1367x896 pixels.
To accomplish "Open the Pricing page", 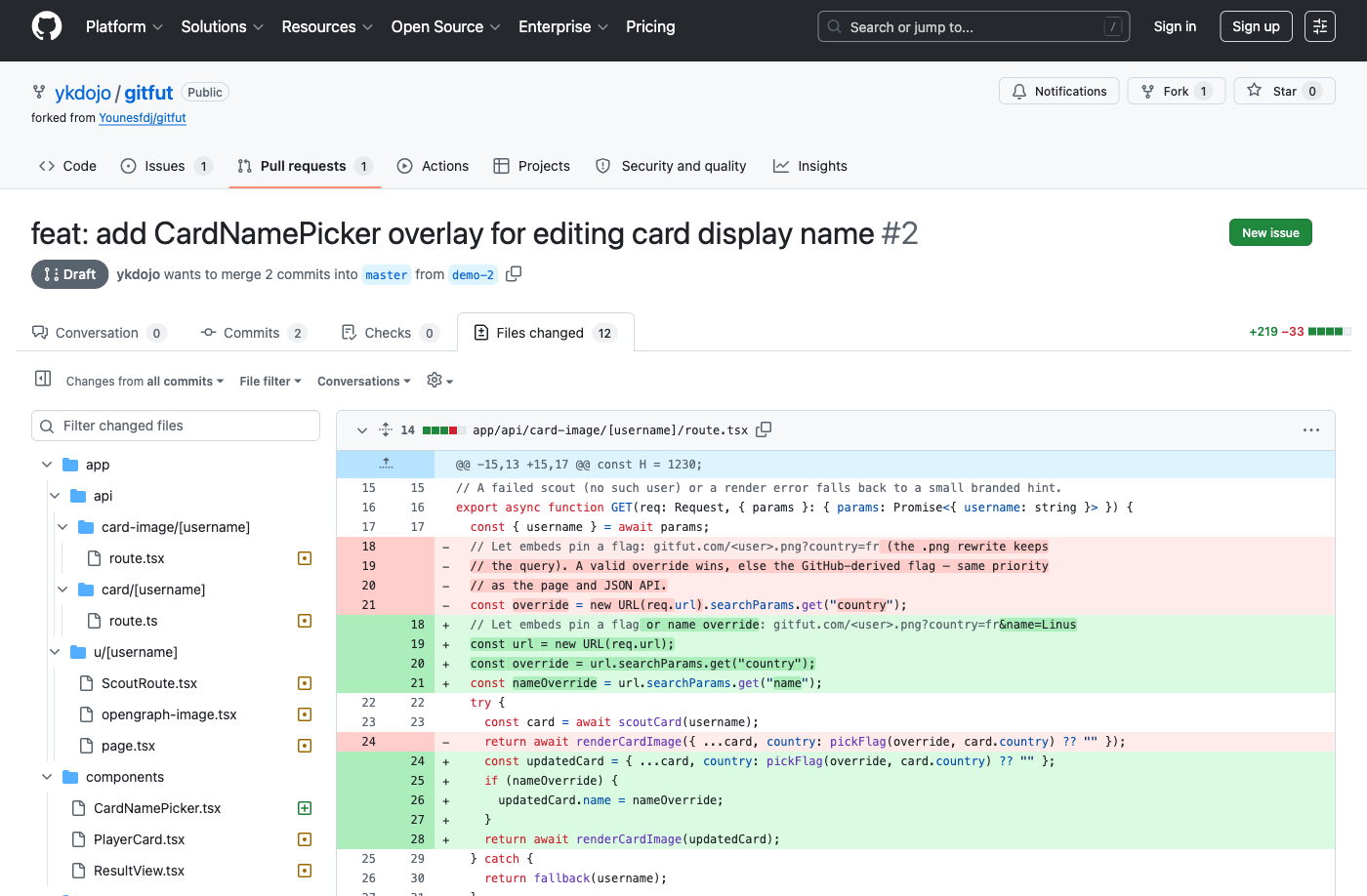I will 650,26.
